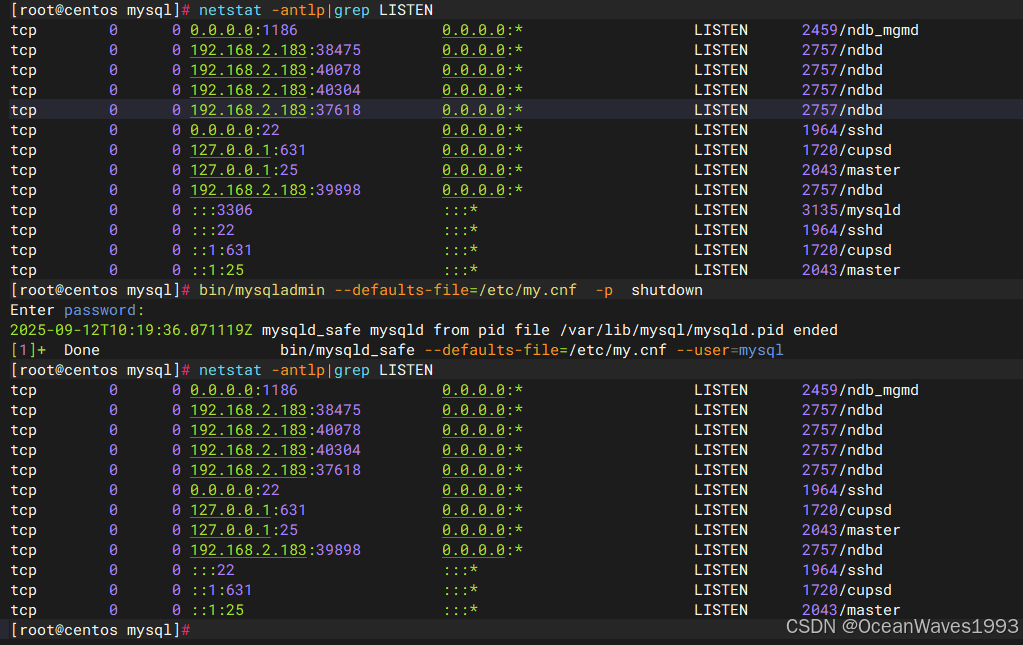This screenshot has width=1023, height=645.
Task: Click --defaults-file=/etc/my.cnf on the mysqladmin line
Action: [x=455, y=290]
